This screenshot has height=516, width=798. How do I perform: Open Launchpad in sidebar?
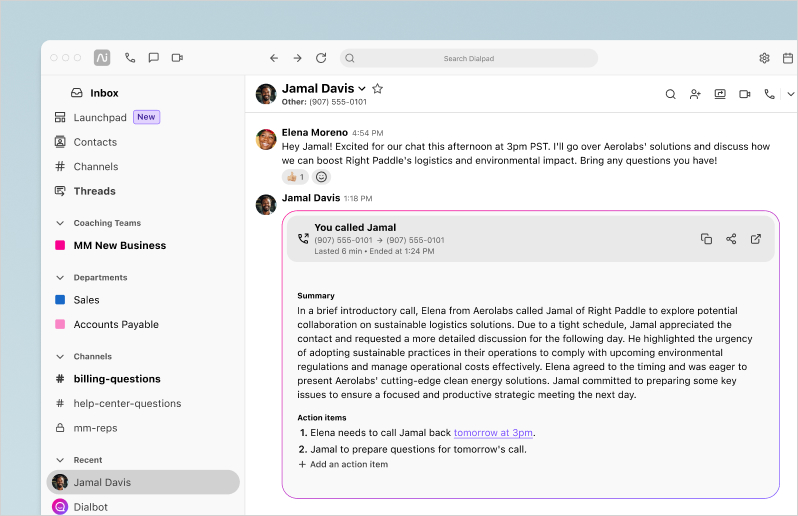coord(100,118)
